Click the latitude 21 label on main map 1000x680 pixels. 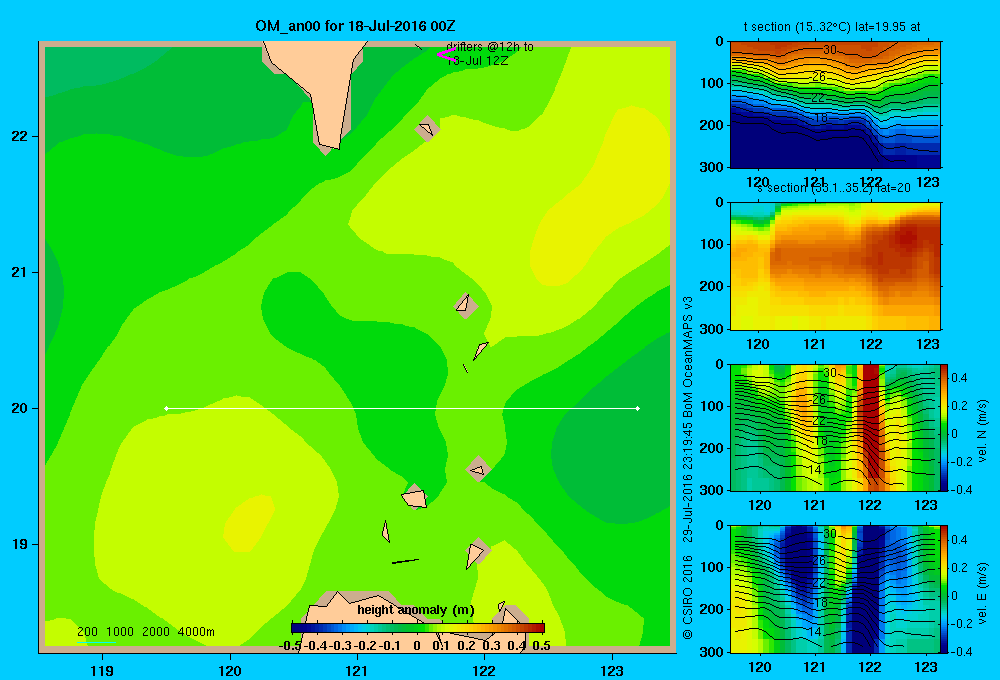tap(19, 272)
